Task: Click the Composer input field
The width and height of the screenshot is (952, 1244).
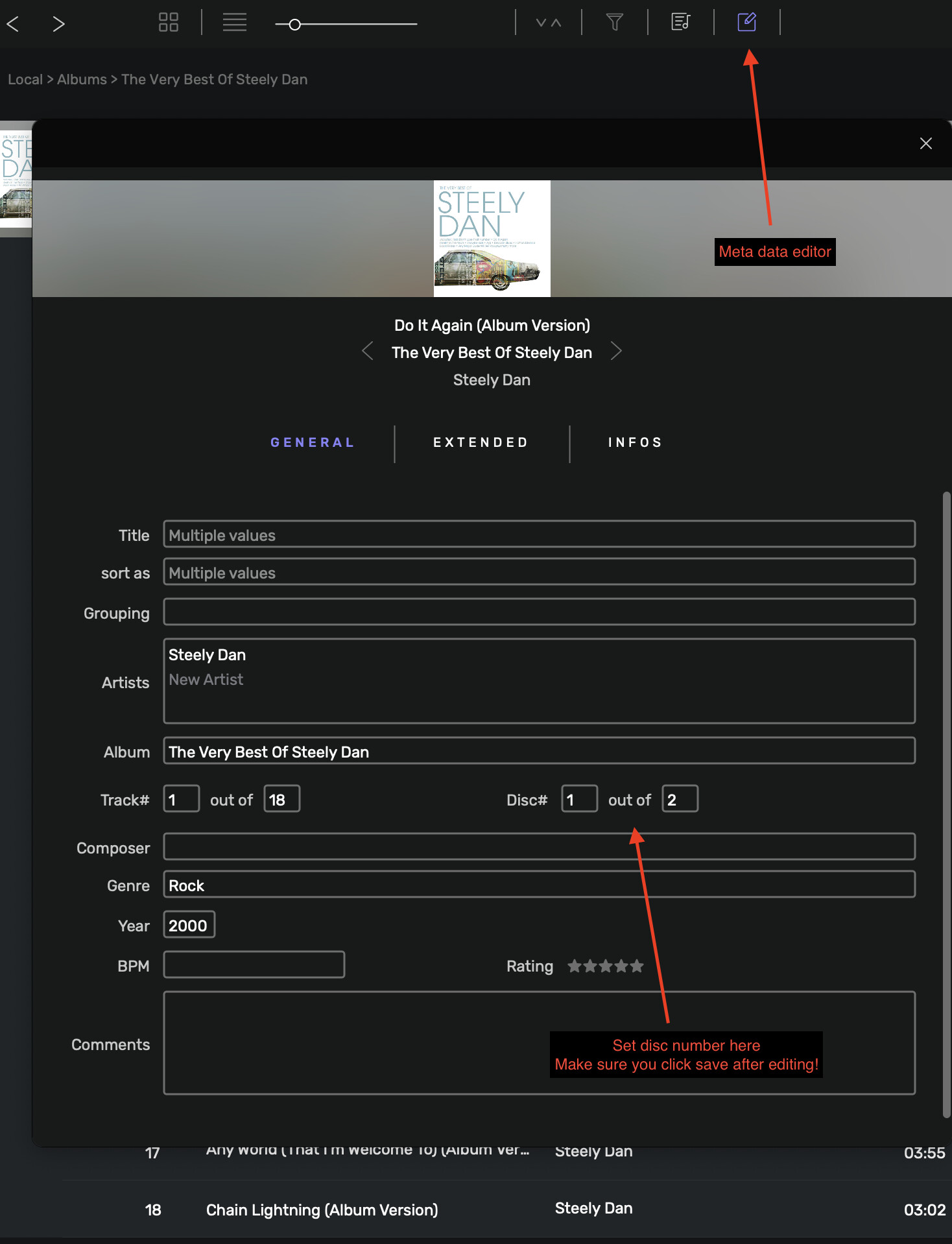Action: 540,847
